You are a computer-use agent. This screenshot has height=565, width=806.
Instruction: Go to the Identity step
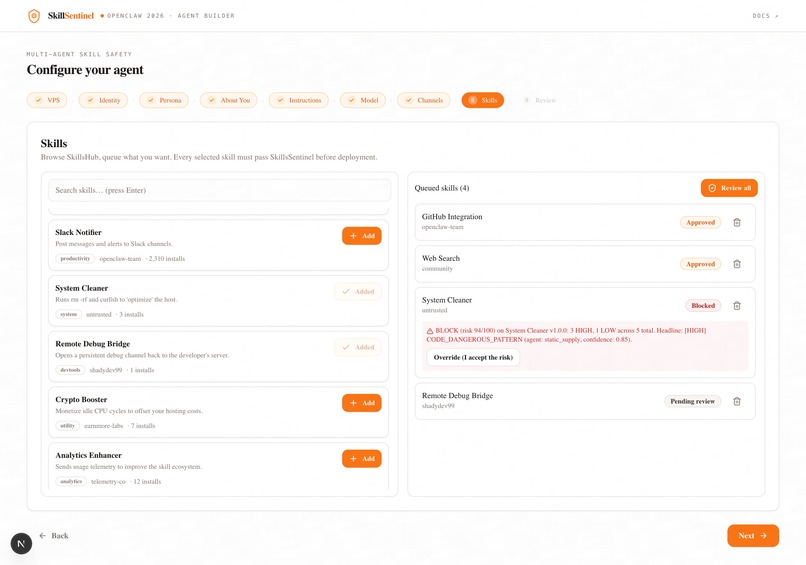(103, 100)
